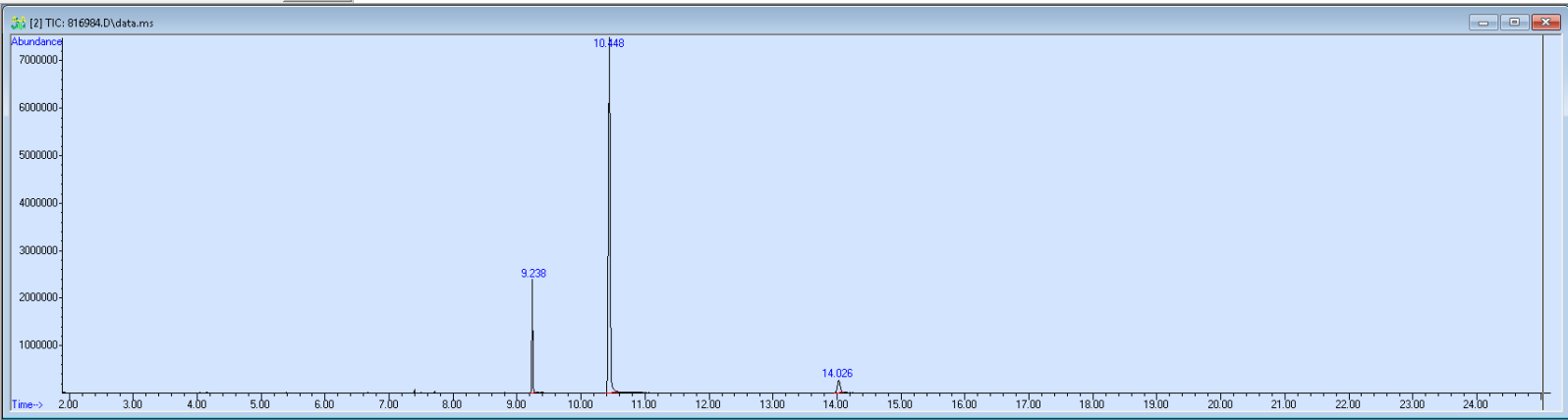Click the Time--> axis label
1568x420 pixels.
coord(28,404)
